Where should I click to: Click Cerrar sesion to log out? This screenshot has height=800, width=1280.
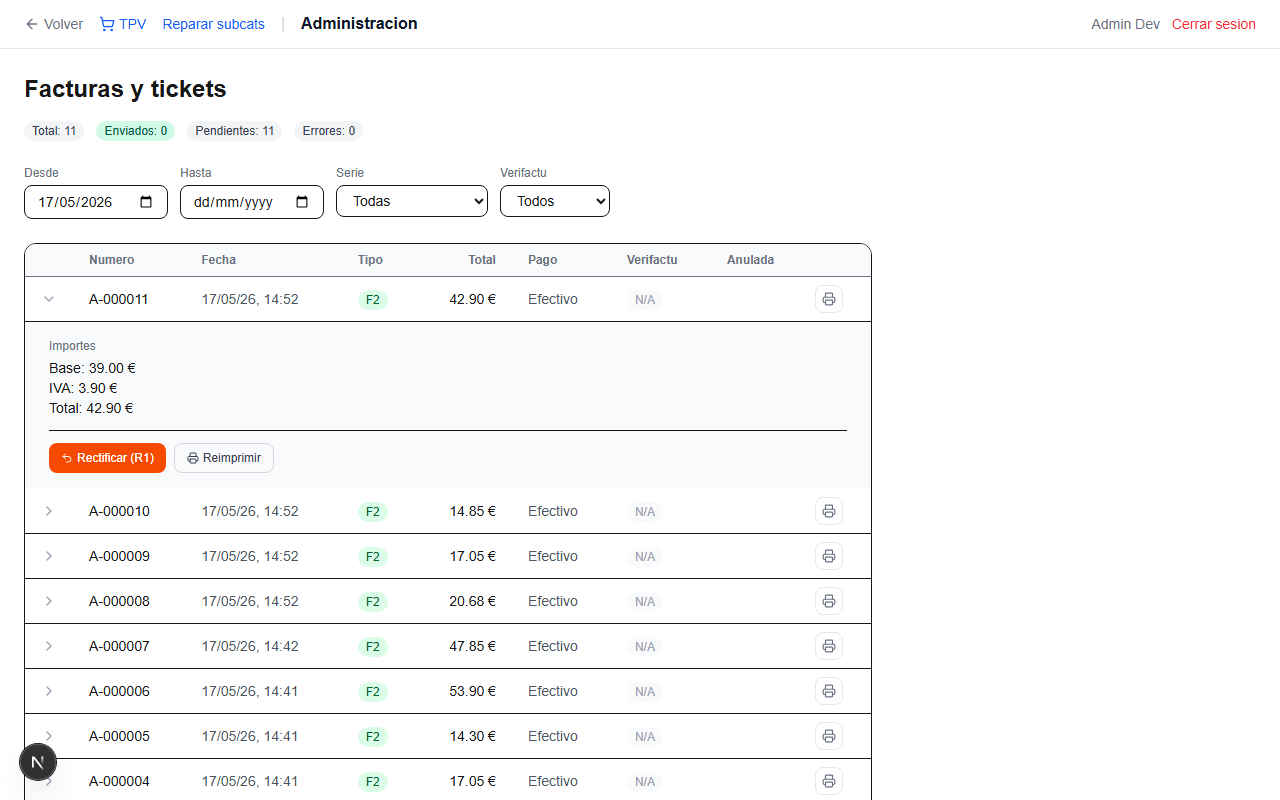[1214, 24]
